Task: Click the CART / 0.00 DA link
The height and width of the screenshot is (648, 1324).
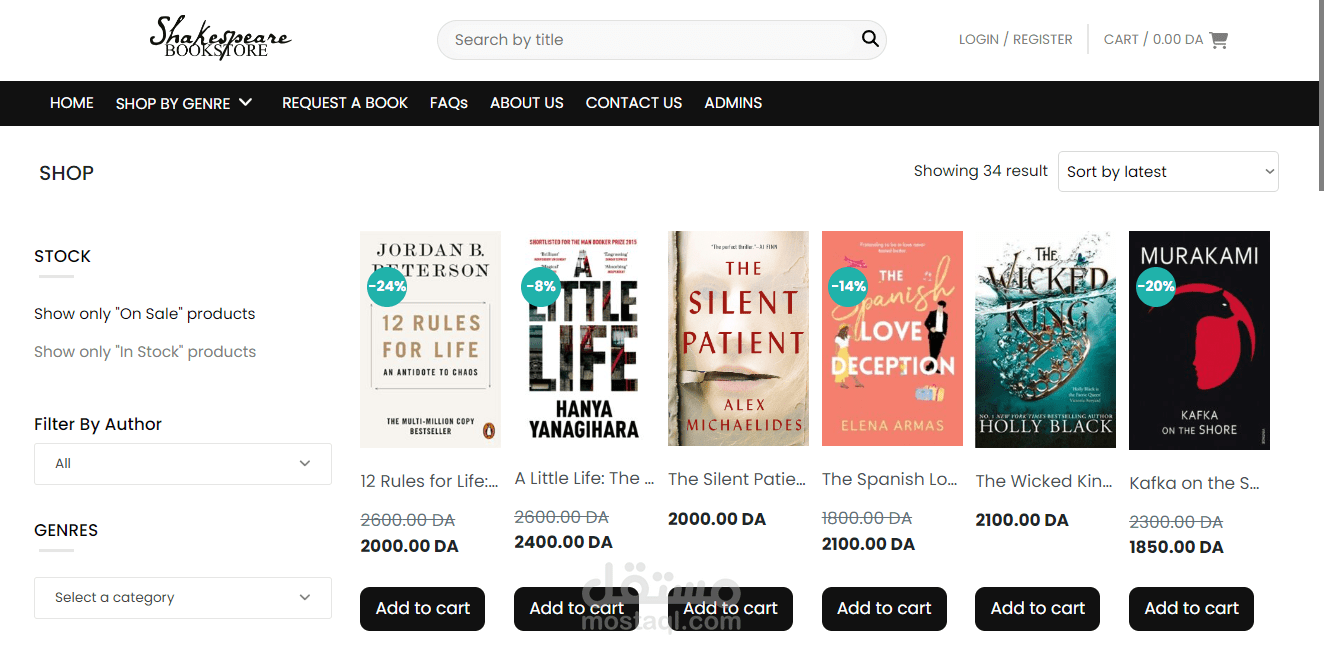Action: 1153,40
